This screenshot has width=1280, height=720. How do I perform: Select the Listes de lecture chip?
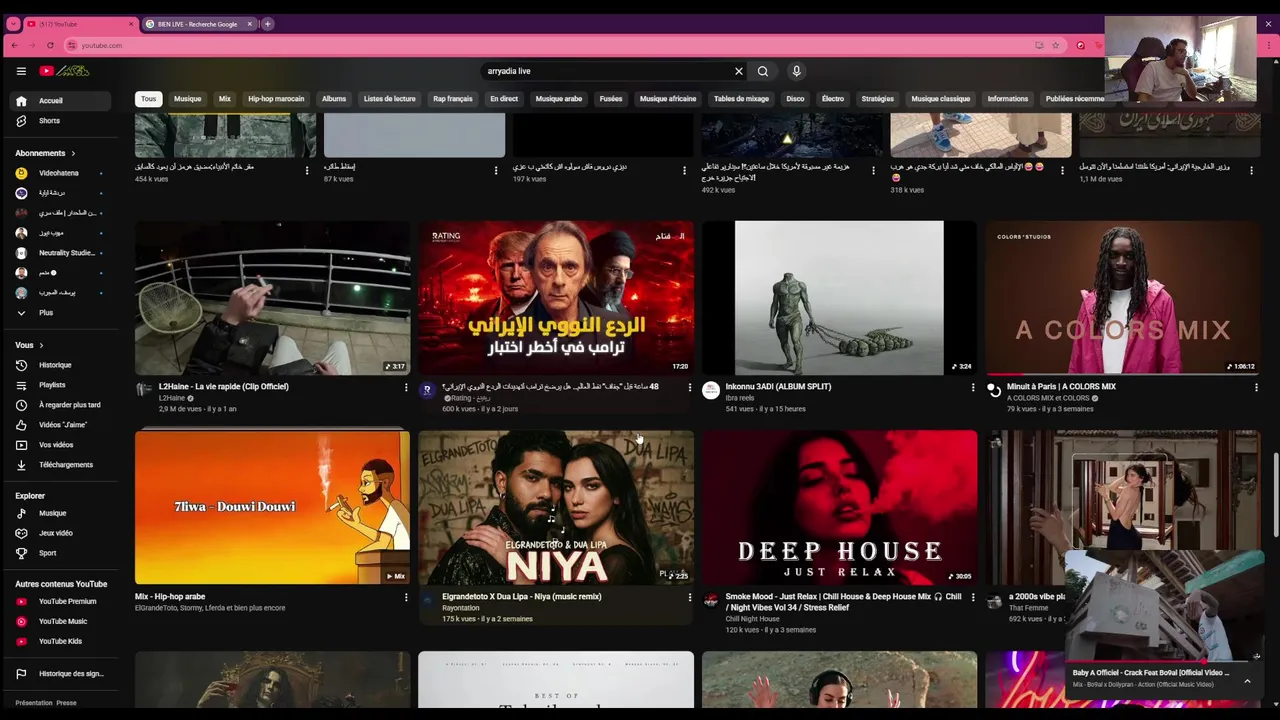tap(390, 99)
